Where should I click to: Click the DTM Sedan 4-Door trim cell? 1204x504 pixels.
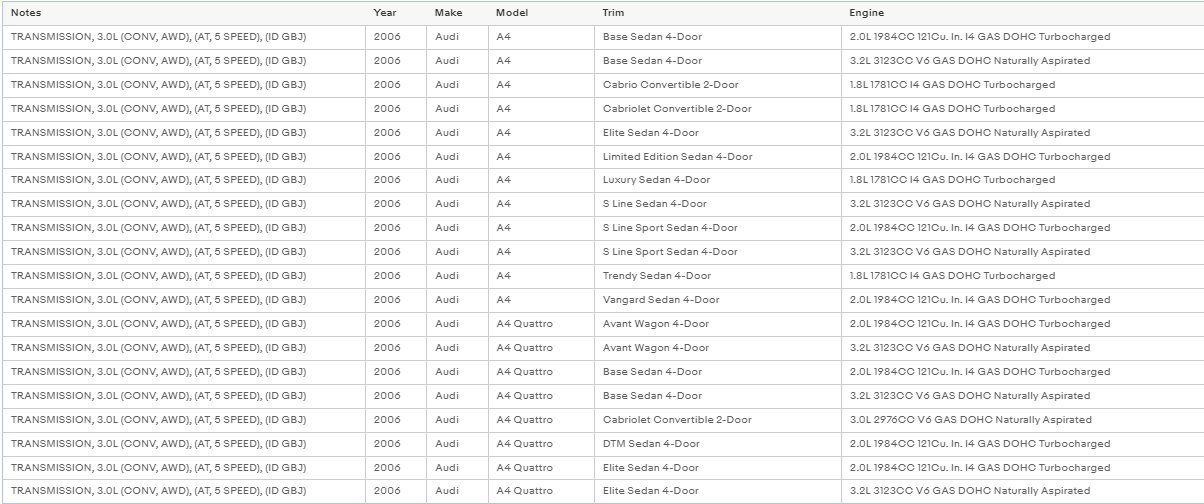pos(718,444)
